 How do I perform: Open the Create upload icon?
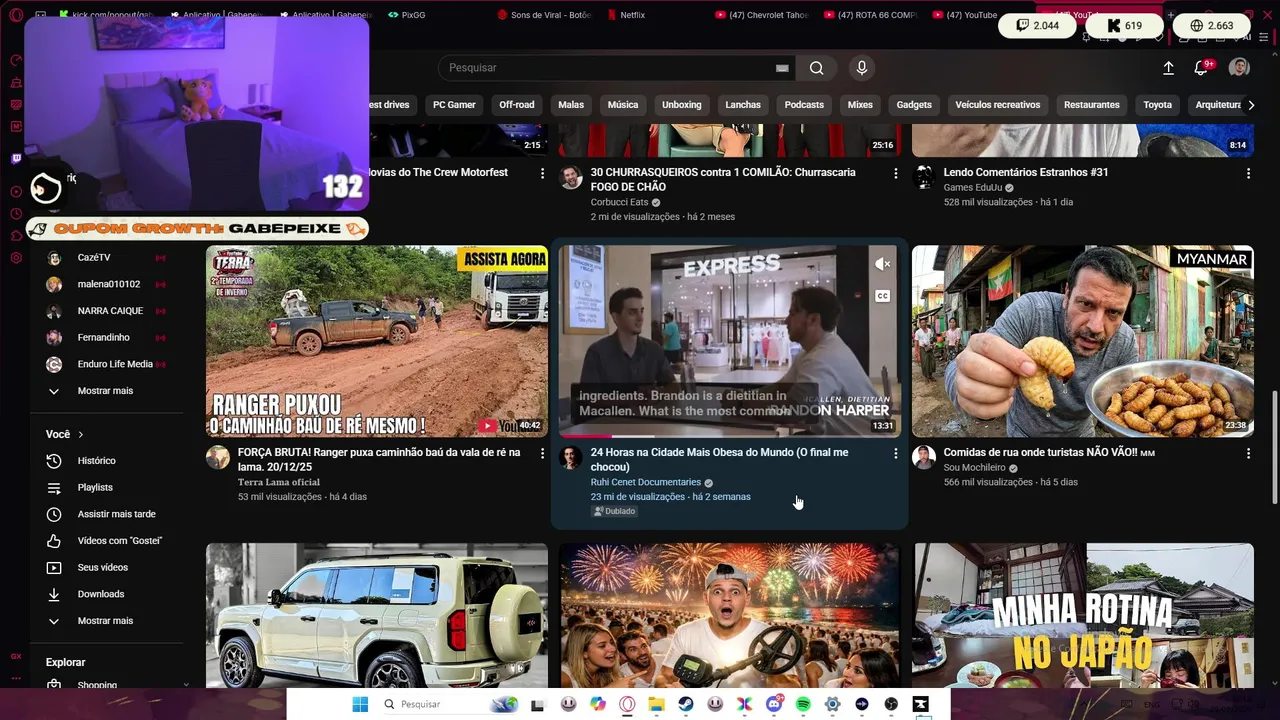click(1168, 68)
